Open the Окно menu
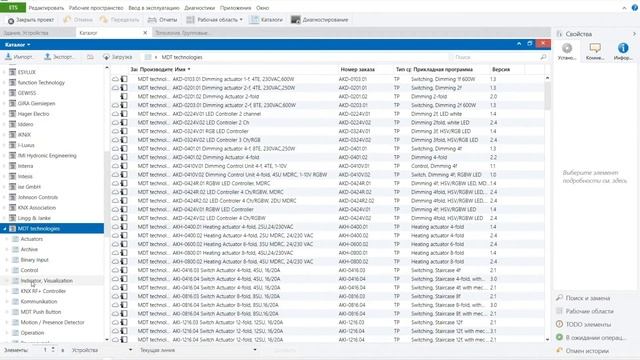 262,8
